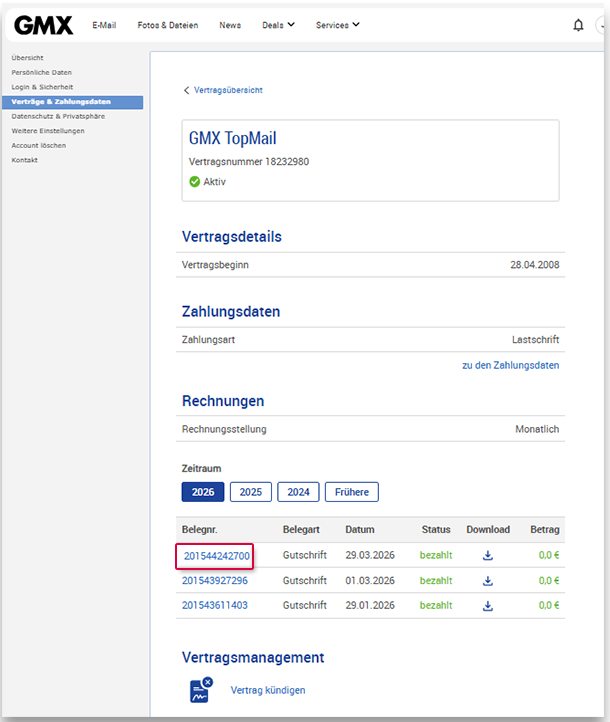Download receipt 201543611403

(488, 606)
